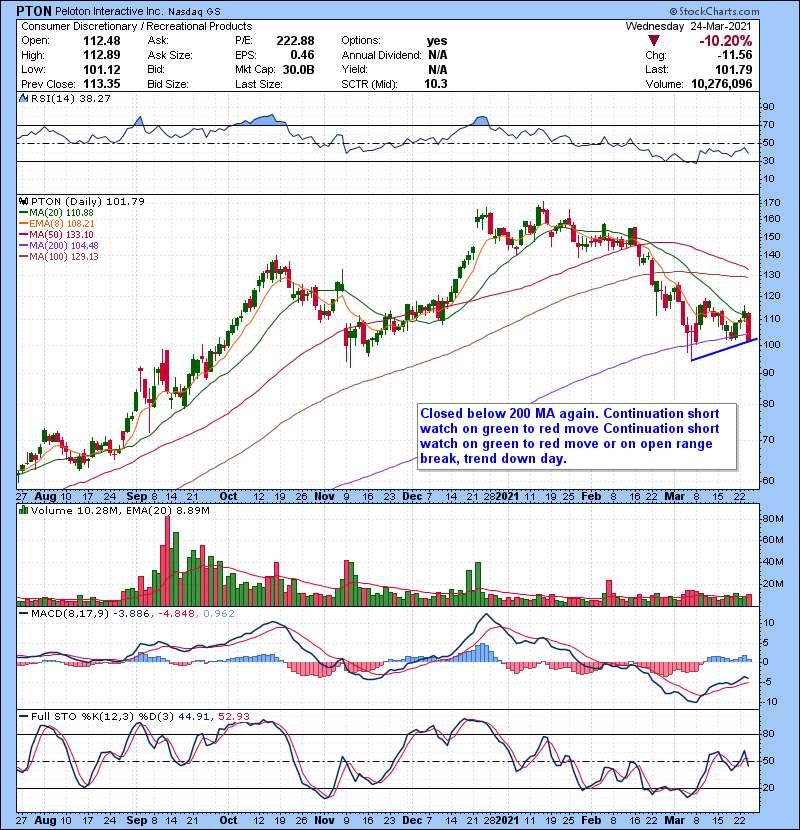The image size is (800, 830).
Task: Click the Annual Dividend N/A value
Action: pos(438,55)
